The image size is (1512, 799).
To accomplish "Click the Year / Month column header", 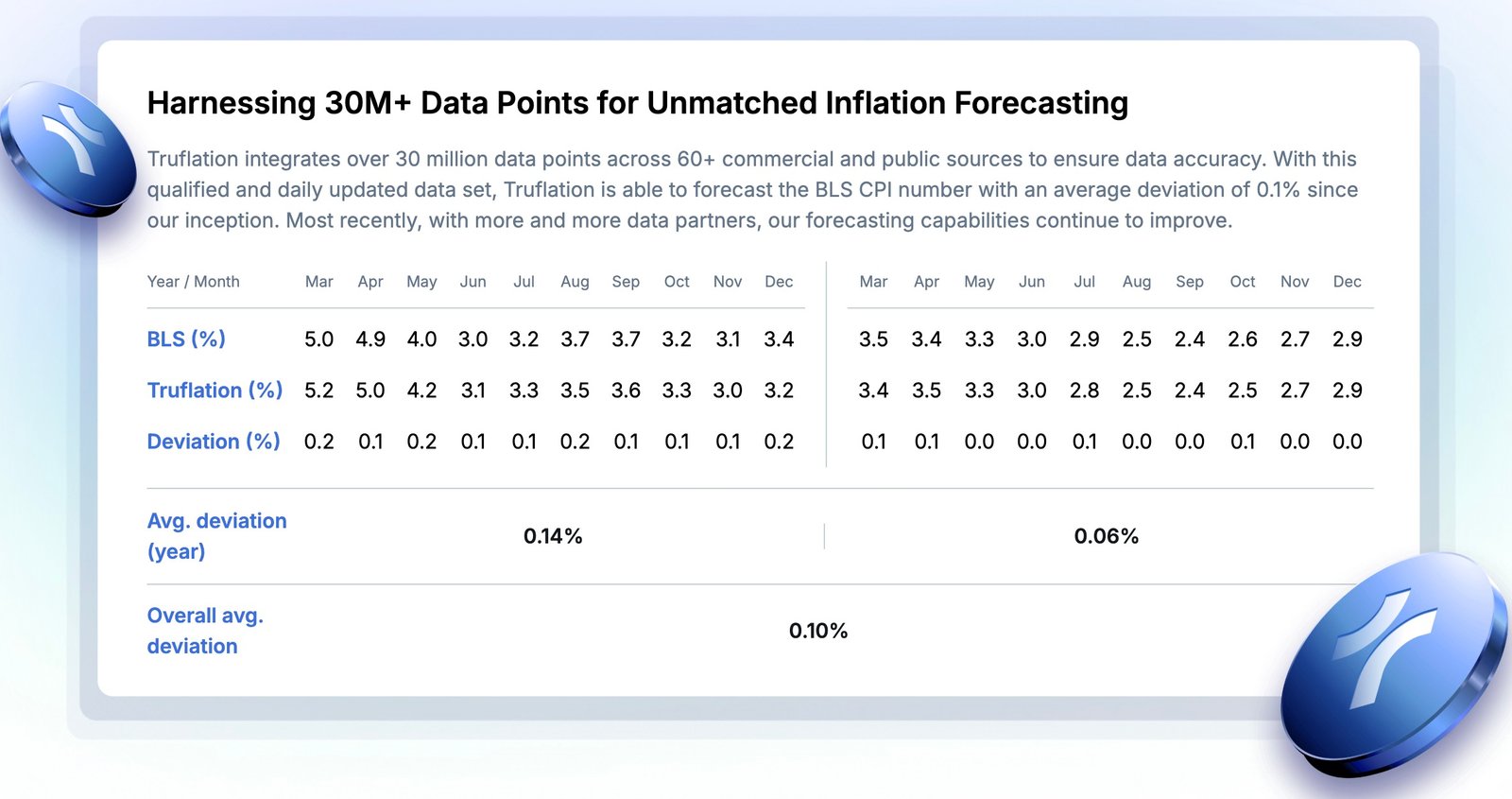I will (x=193, y=282).
